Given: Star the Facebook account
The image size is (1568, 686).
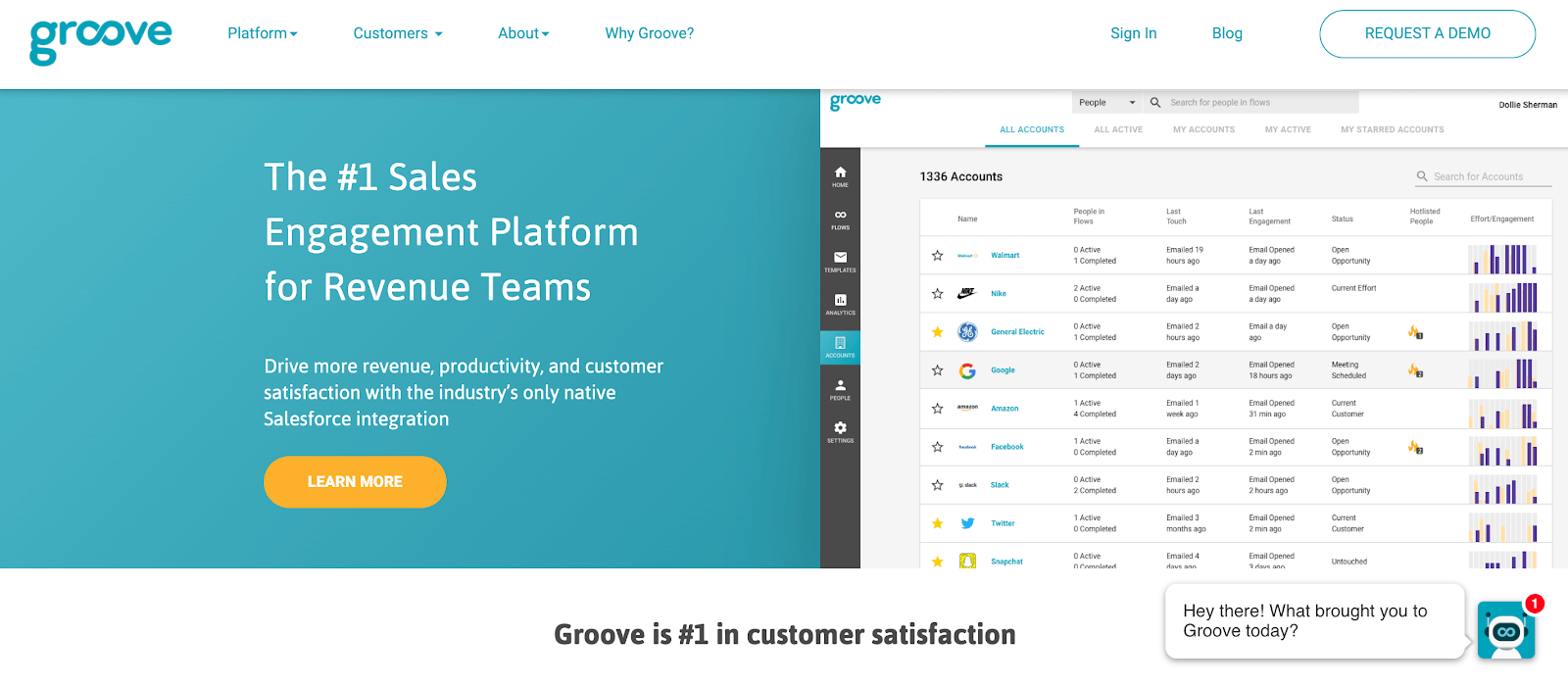Looking at the screenshot, I should point(937,447).
